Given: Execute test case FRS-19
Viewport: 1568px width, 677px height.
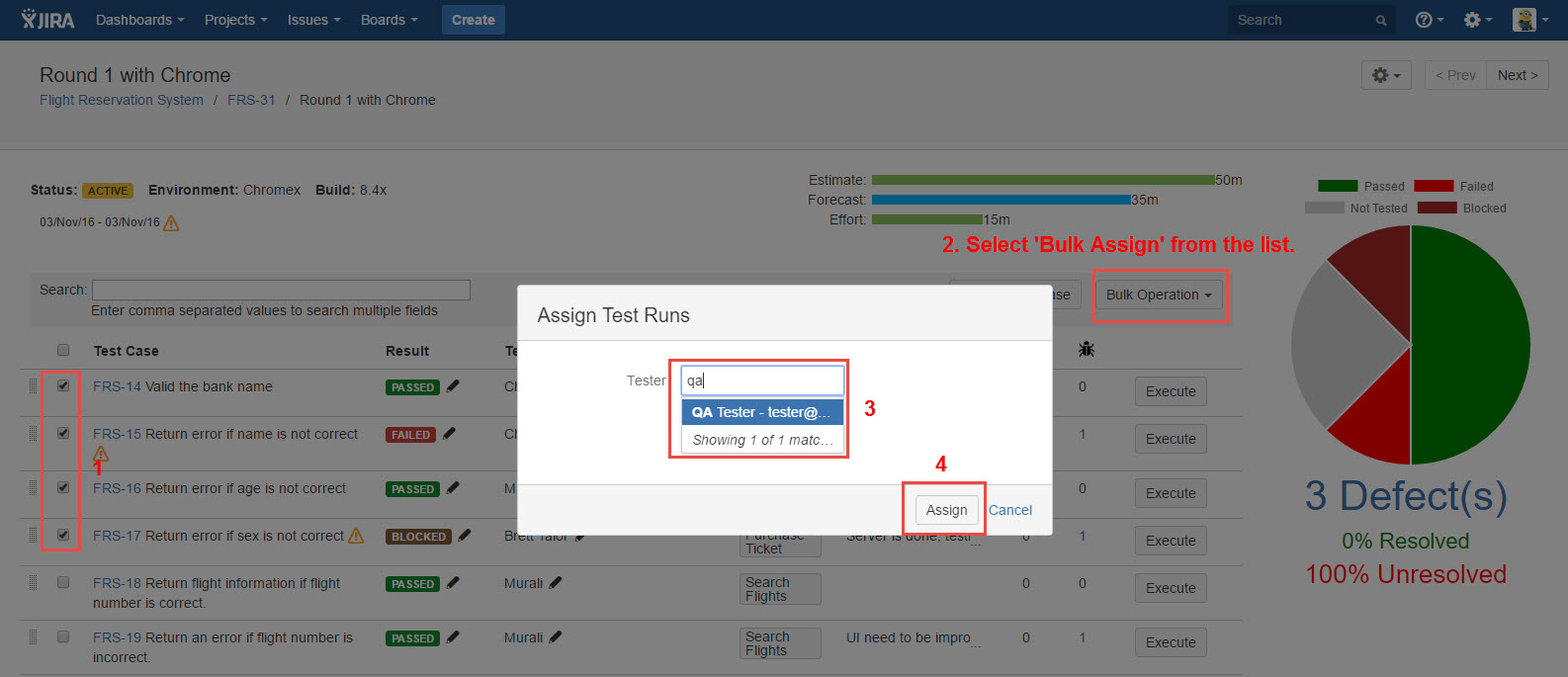Looking at the screenshot, I should click(1171, 642).
